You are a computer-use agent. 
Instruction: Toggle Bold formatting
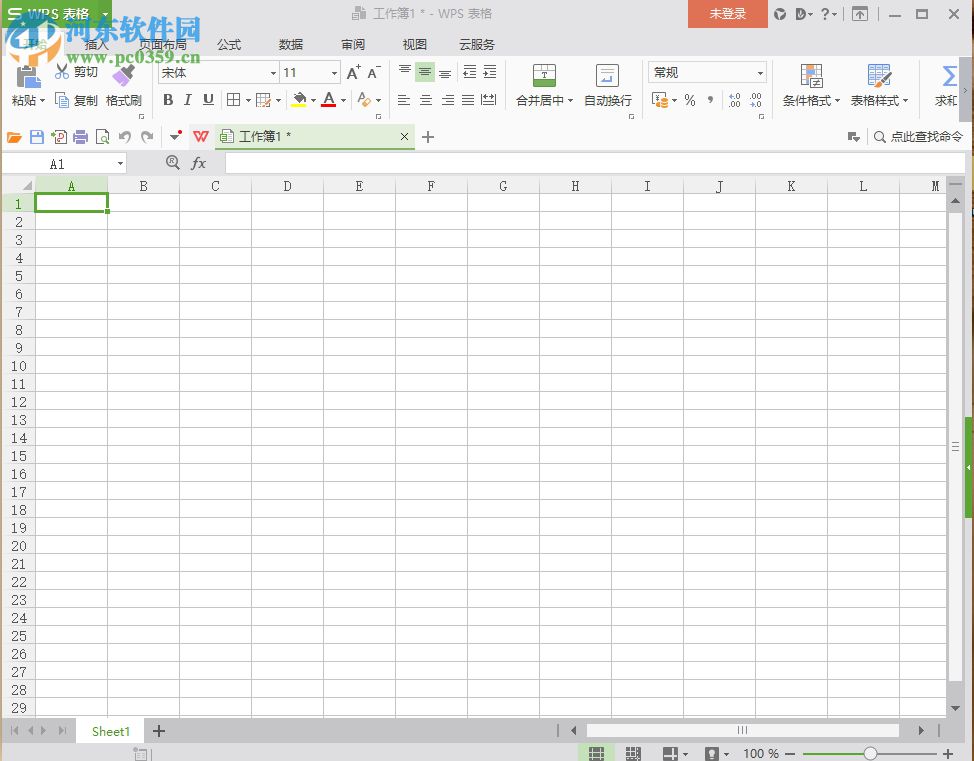coord(168,100)
